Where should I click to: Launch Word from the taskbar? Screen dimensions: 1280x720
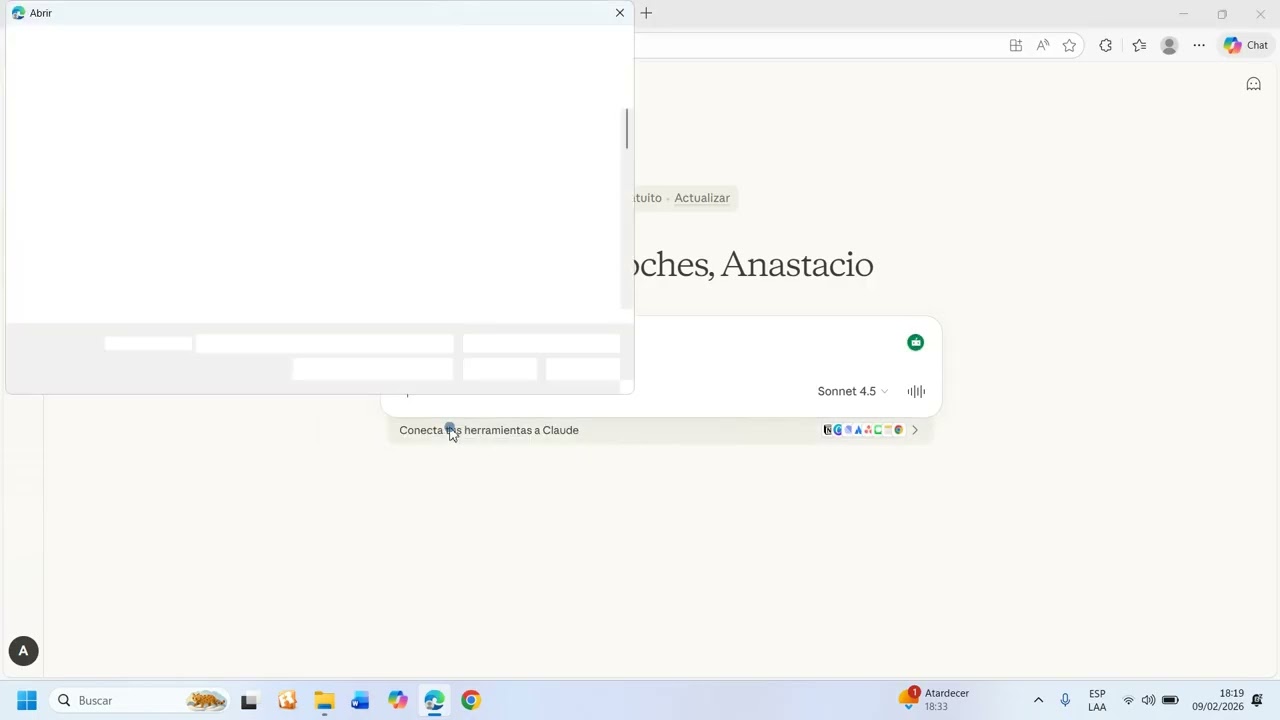coord(360,700)
